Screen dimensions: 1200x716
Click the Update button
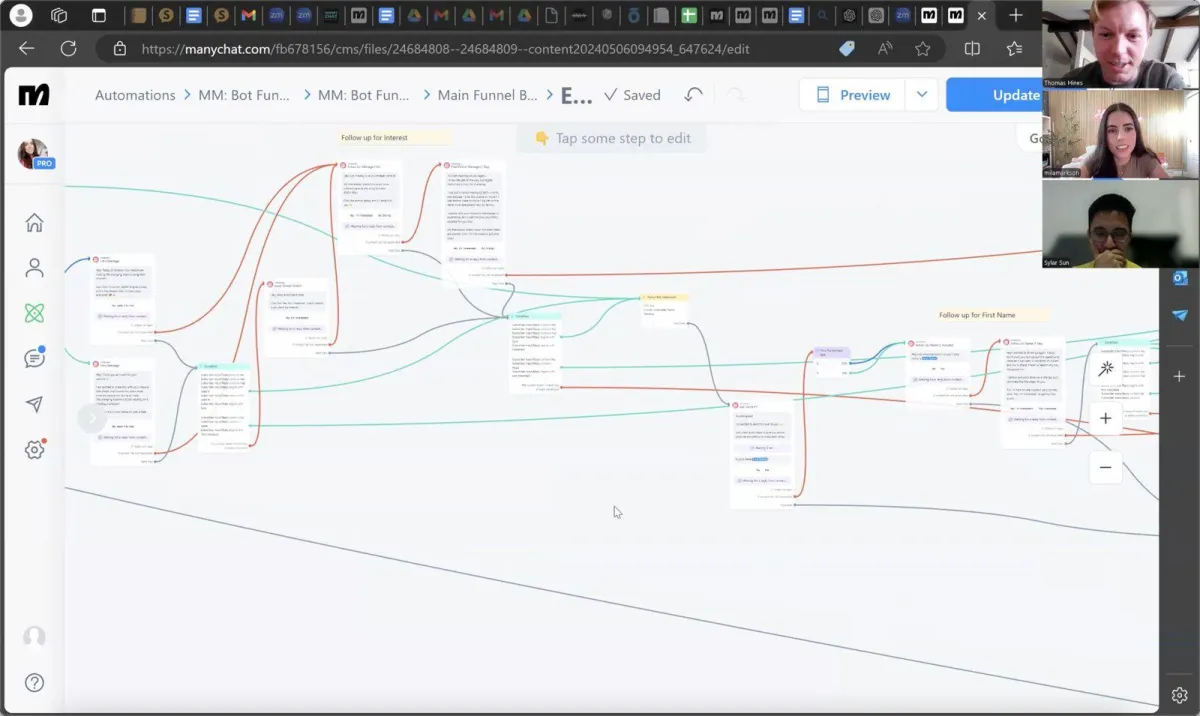[996, 95]
